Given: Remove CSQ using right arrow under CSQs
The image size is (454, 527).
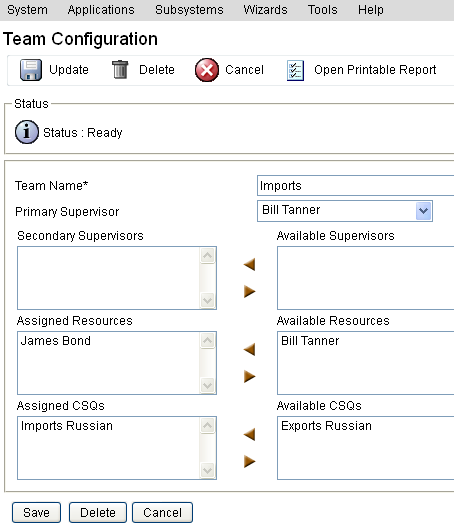Looking at the screenshot, I should (249, 461).
